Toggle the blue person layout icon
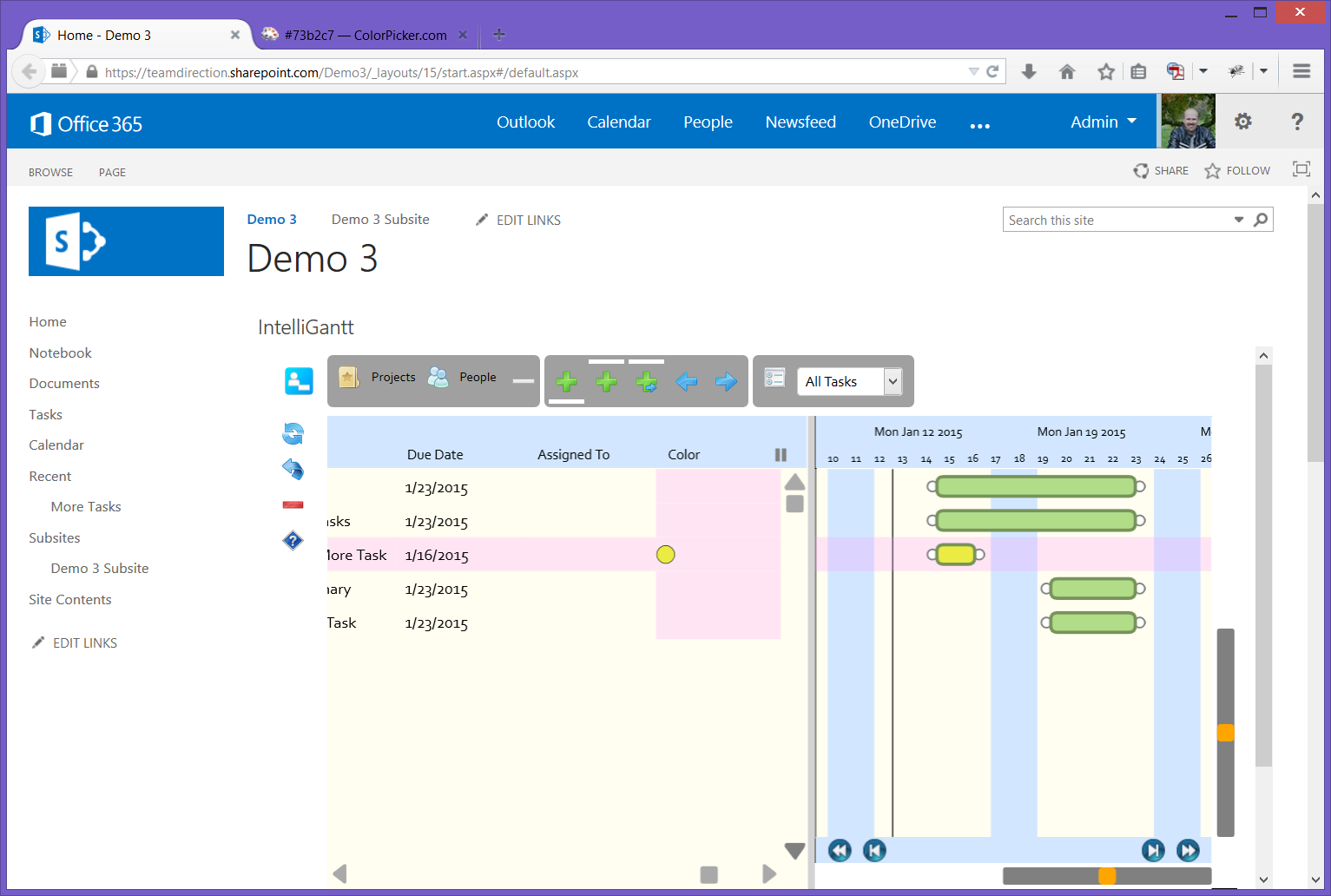Screen dimensions: 1331x896 pos(299,380)
